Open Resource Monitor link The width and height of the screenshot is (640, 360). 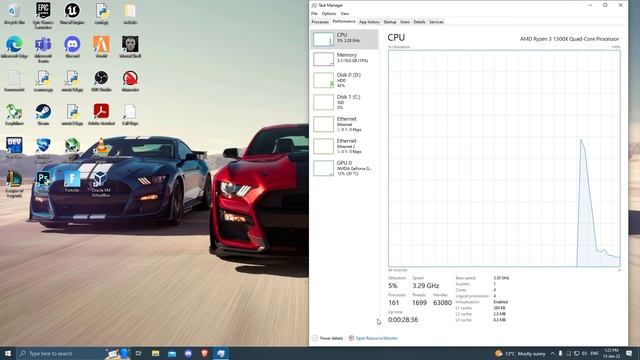373,338
